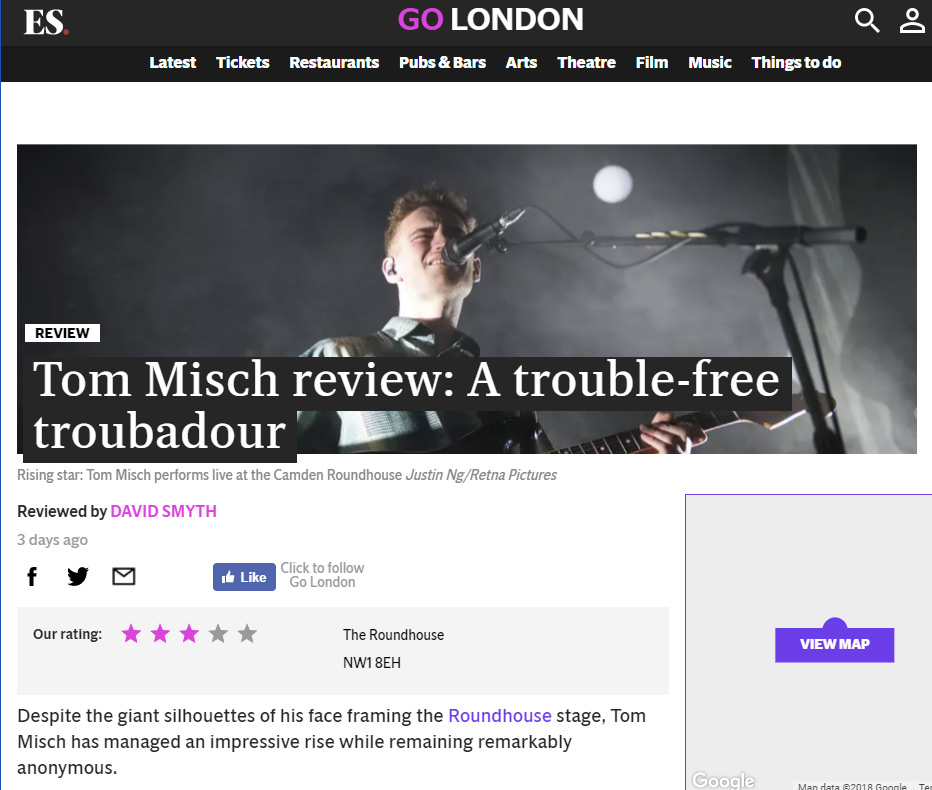Select Pubs & Bars in the navigation
The image size is (932, 790).
pyautogui.click(x=442, y=62)
